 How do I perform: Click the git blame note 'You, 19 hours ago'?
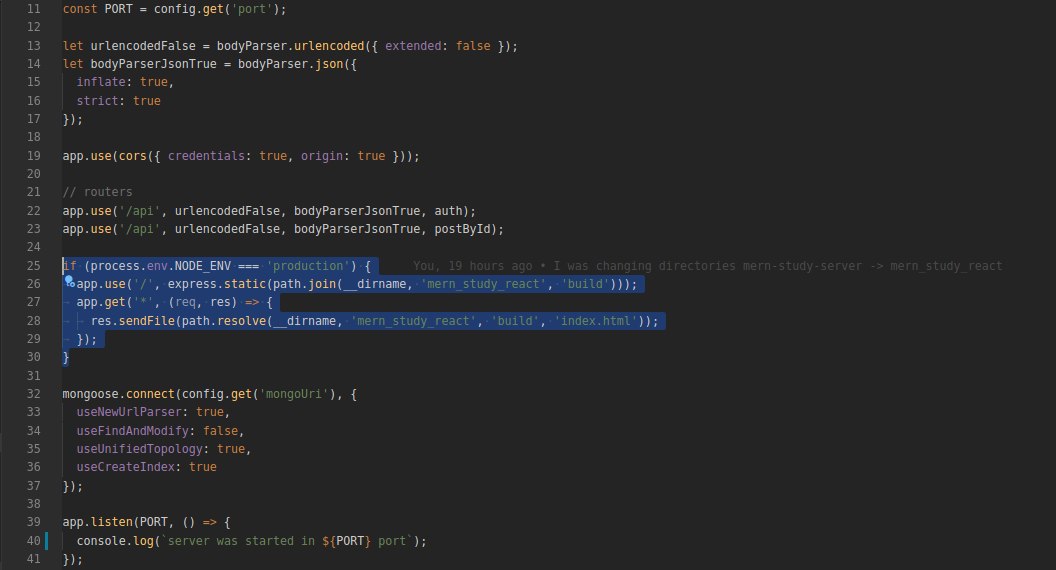tap(472, 266)
